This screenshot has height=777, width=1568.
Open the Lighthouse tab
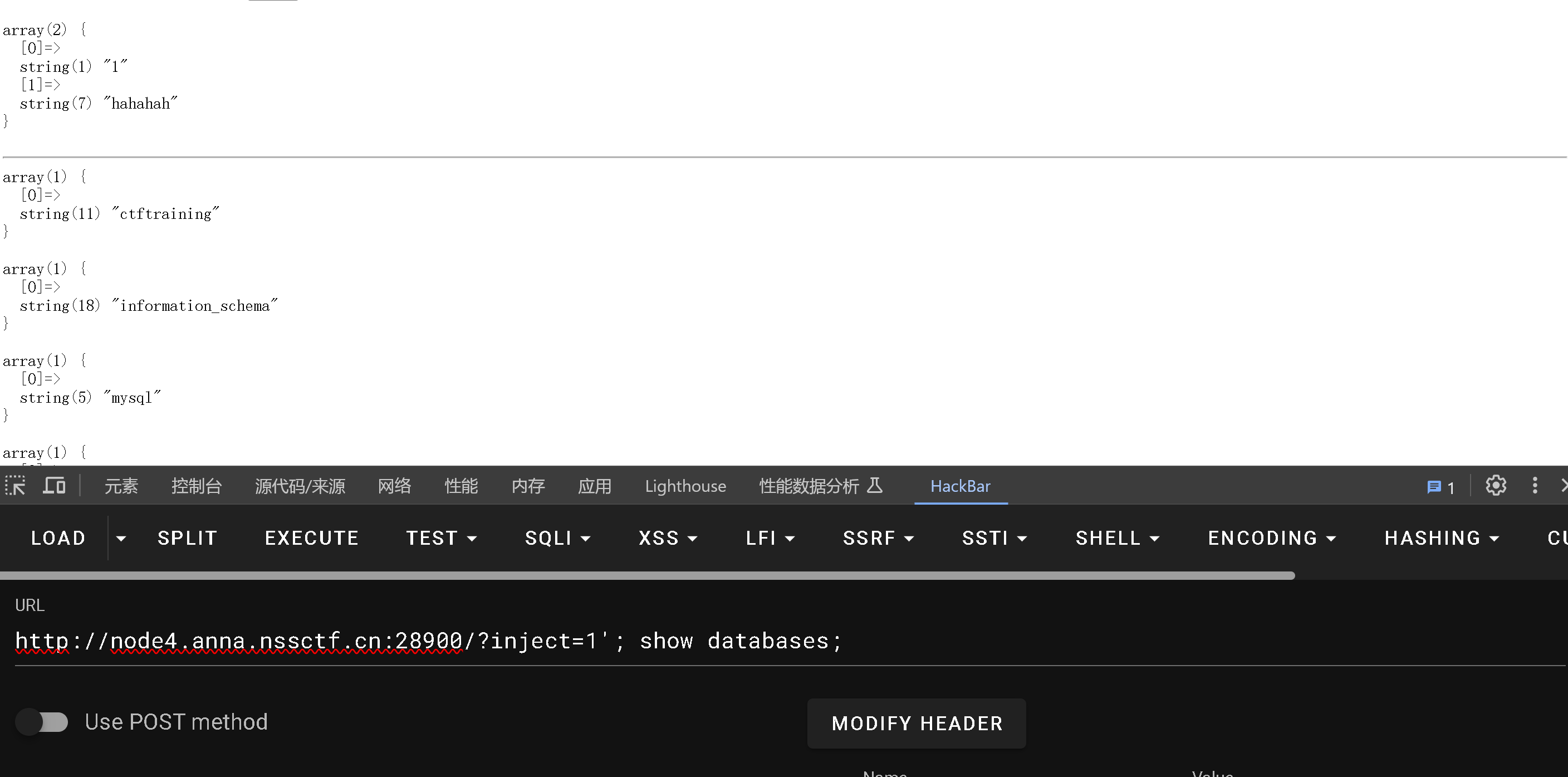point(685,486)
